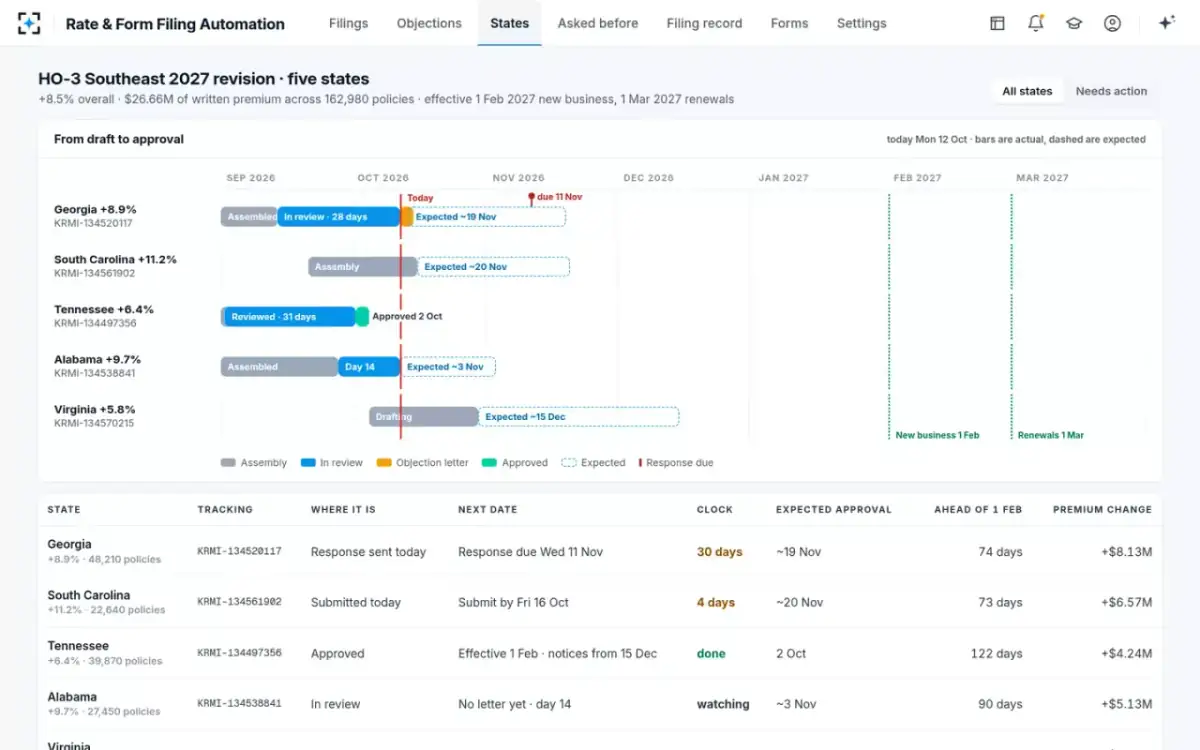Switch to Needs action filter

click(1111, 91)
